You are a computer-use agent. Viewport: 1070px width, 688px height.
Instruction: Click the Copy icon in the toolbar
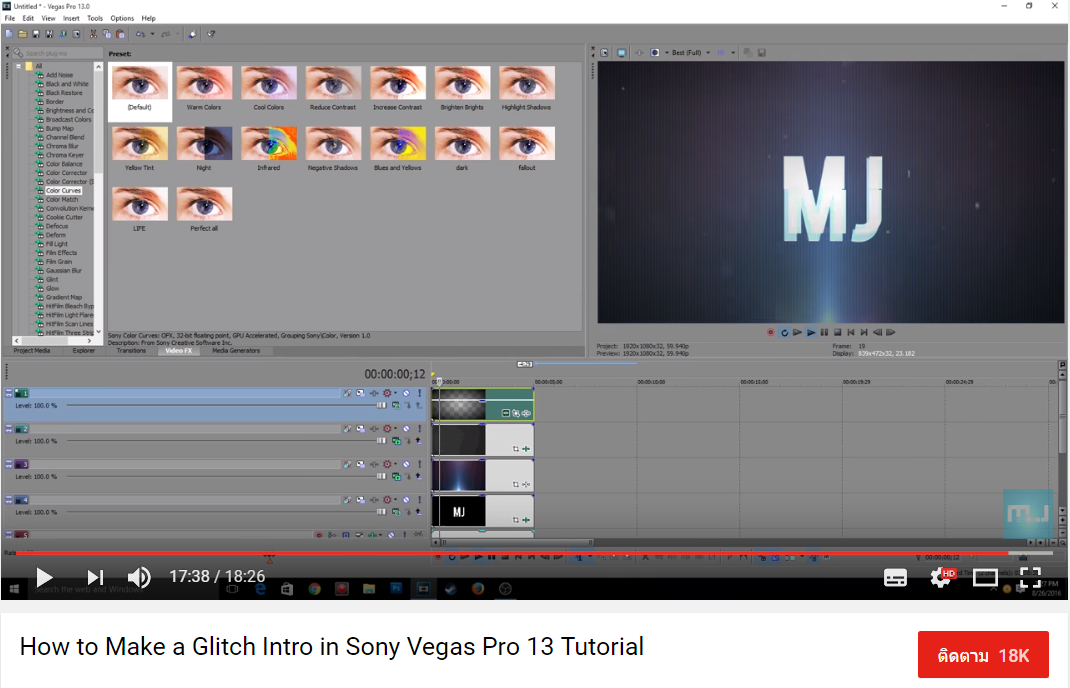(x=106, y=34)
